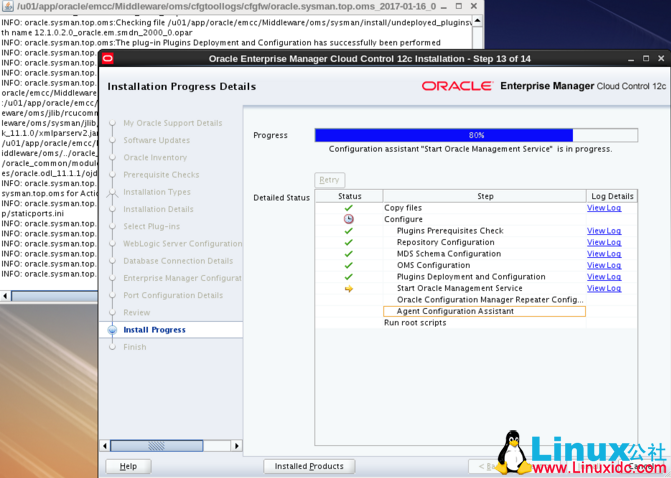The image size is (671, 478).
Task: Click the Retry button
Action: (330, 180)
